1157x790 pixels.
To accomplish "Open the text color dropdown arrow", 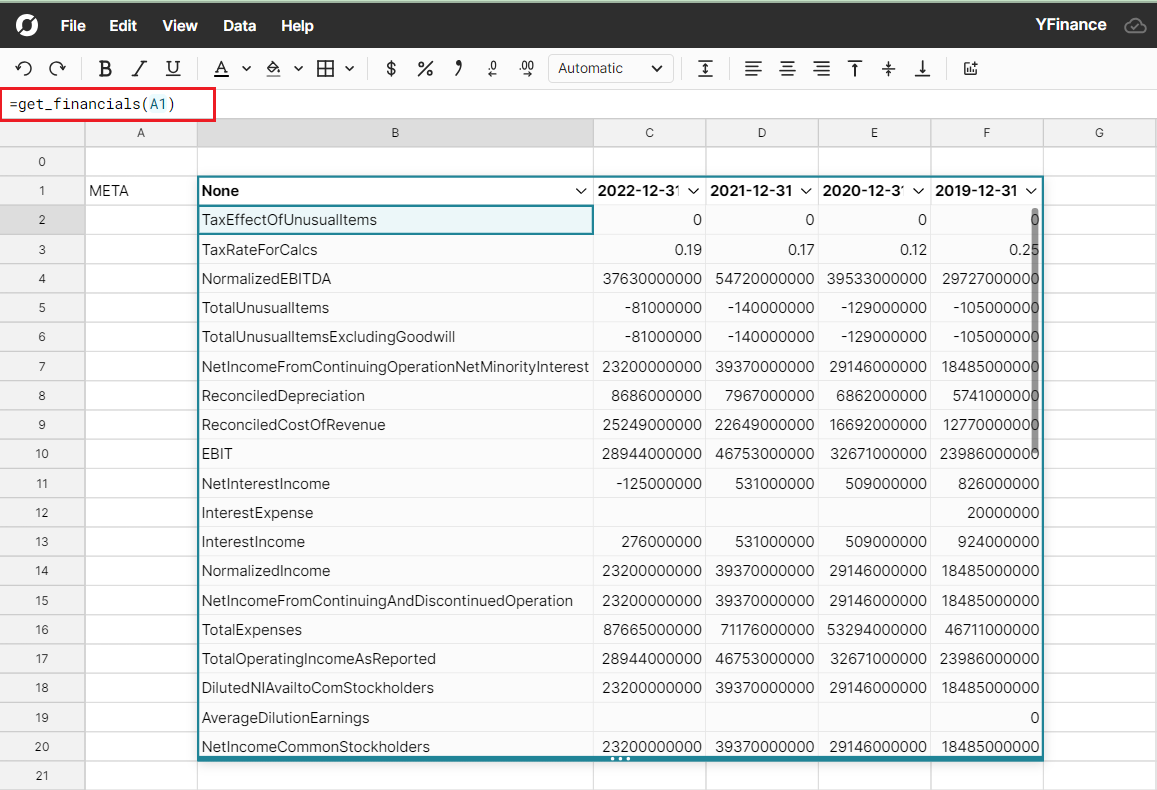I will point(246,68).
